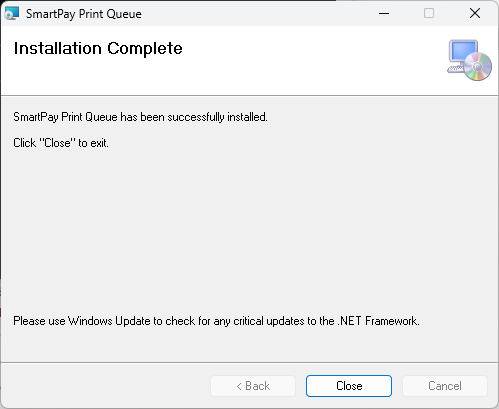
Task: Click the blue monitor in the installer graphic
Action: click(463, 51)
